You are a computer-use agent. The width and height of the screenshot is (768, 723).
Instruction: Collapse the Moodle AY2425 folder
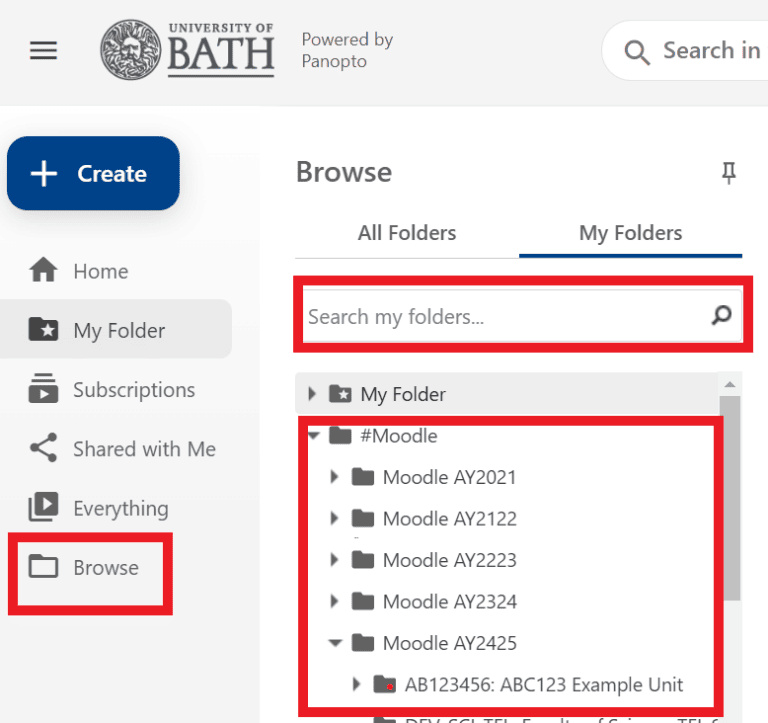336,643
